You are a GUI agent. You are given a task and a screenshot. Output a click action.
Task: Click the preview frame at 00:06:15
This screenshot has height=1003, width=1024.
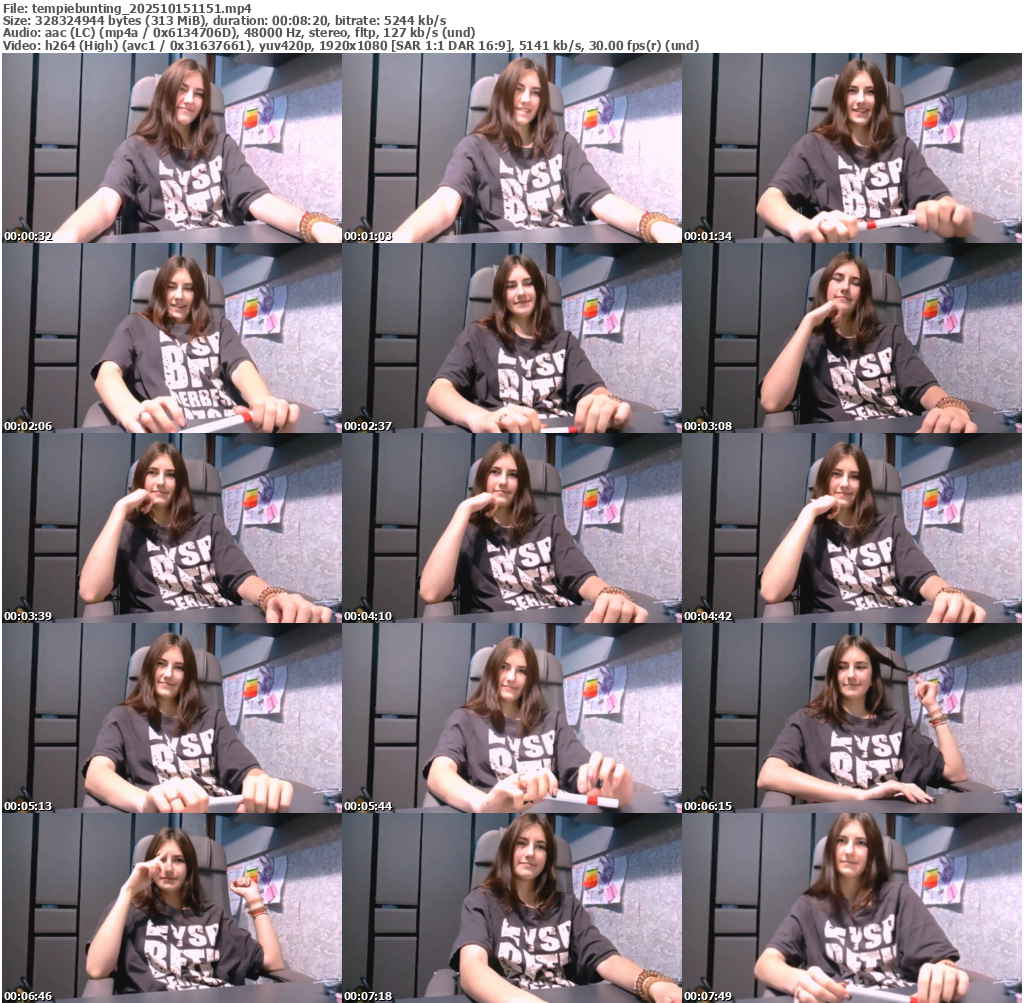852,718
